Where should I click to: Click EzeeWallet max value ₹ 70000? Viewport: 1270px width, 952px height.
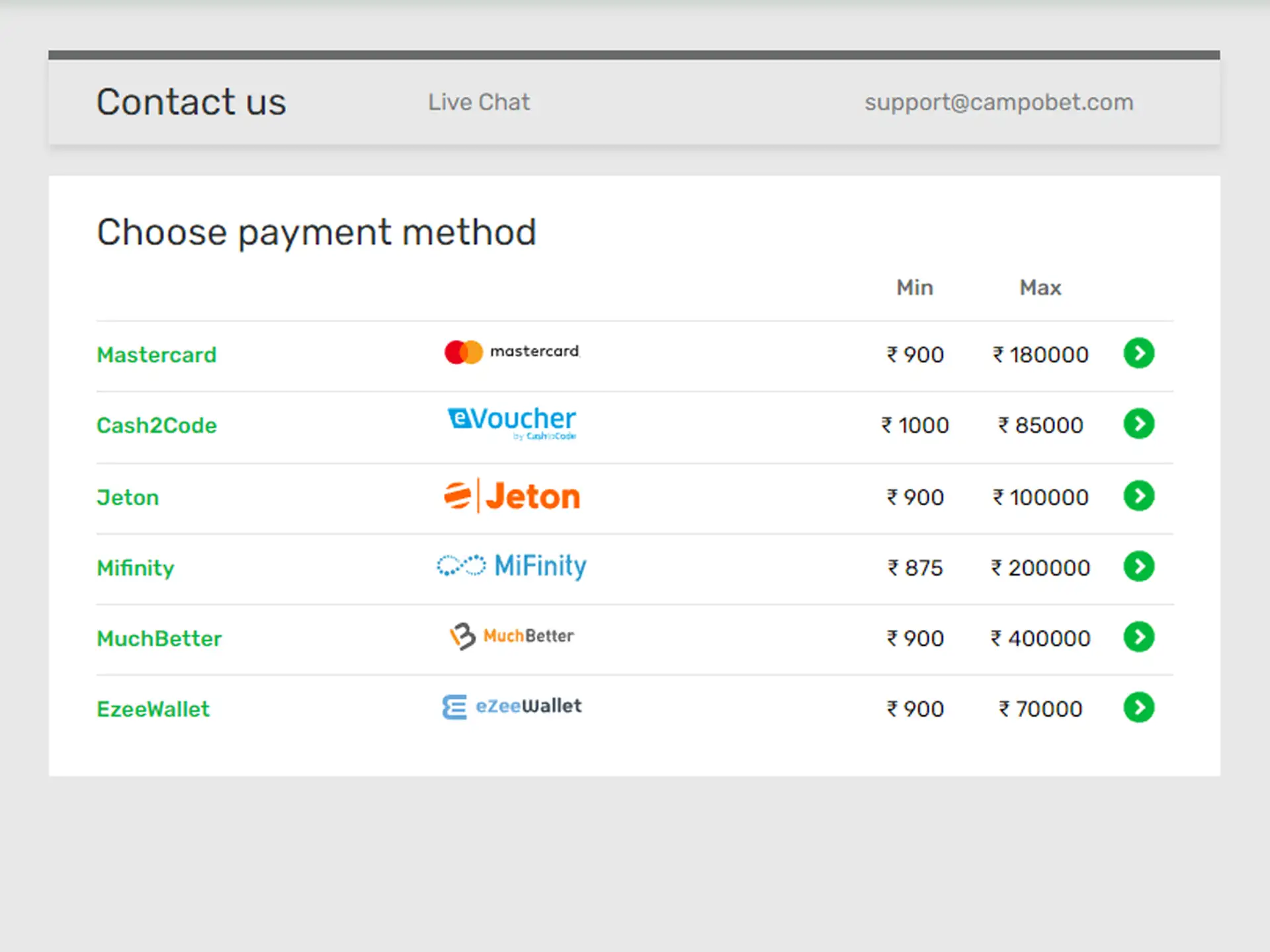point(1040,709)
